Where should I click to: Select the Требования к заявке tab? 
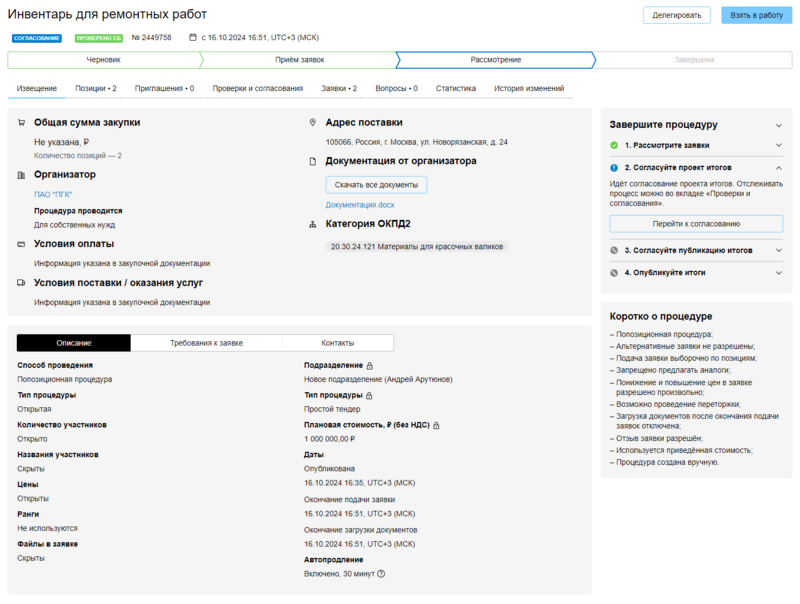click(206, 343)
